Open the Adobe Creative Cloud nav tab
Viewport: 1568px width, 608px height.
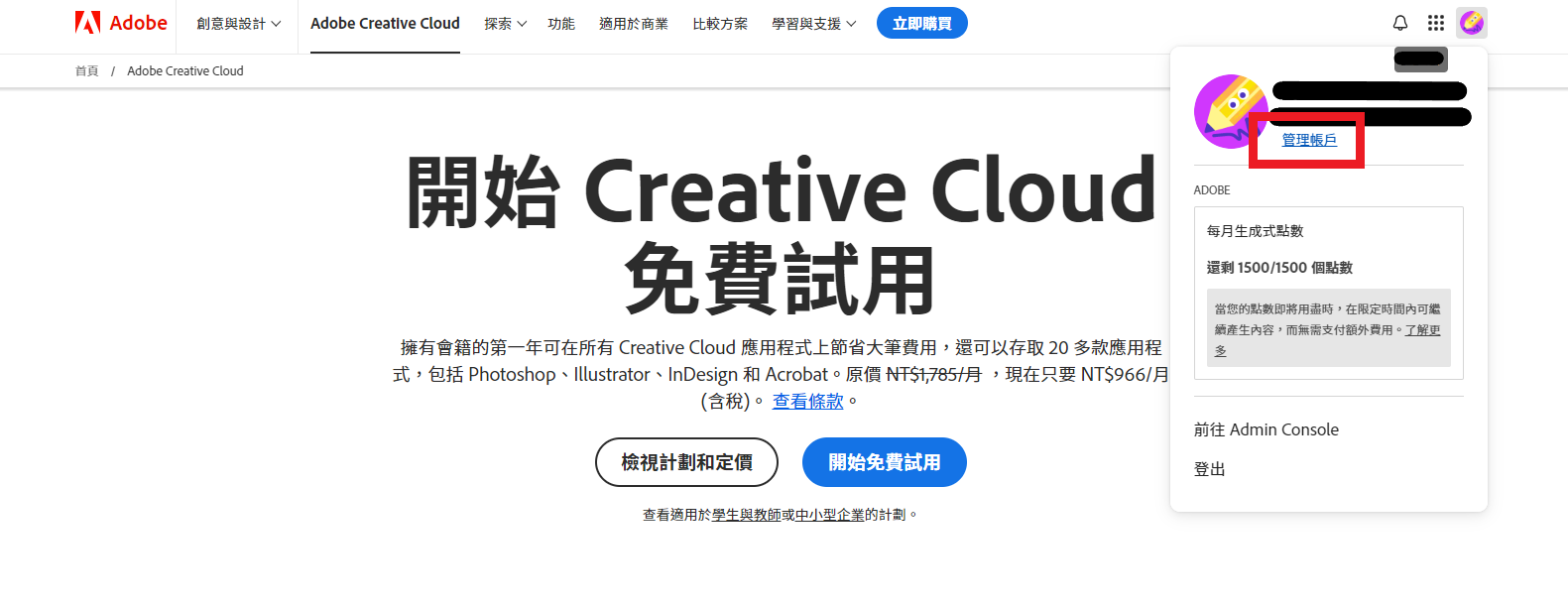385,24
